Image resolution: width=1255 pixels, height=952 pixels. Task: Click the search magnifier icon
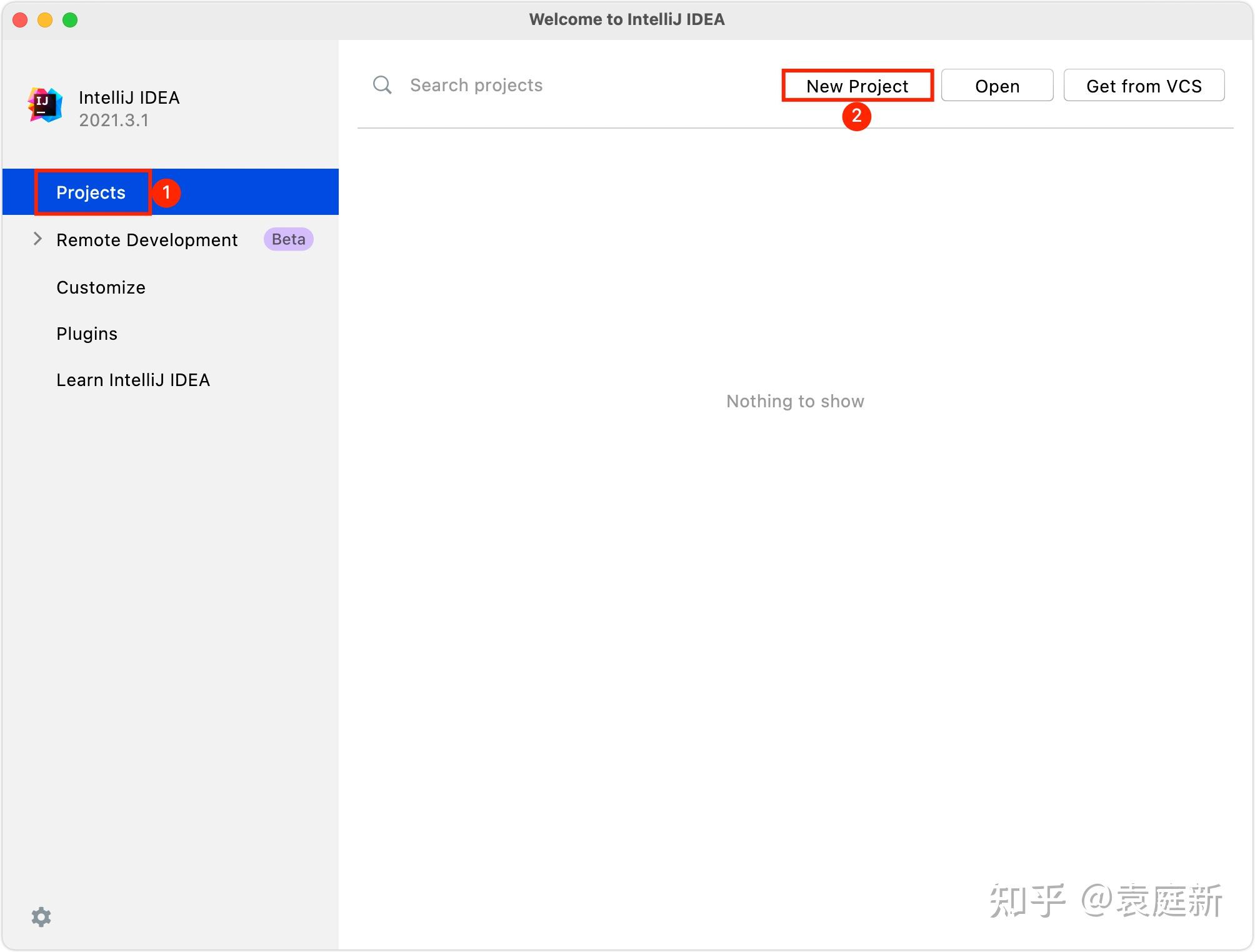point(382,85)
